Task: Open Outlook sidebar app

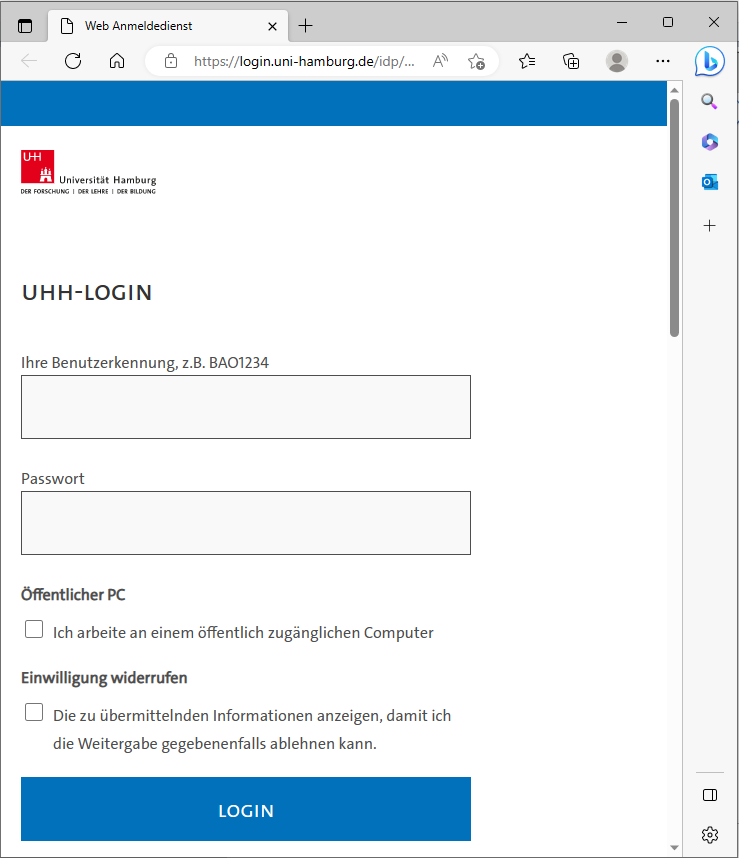Action: click(x=709, y=182)
